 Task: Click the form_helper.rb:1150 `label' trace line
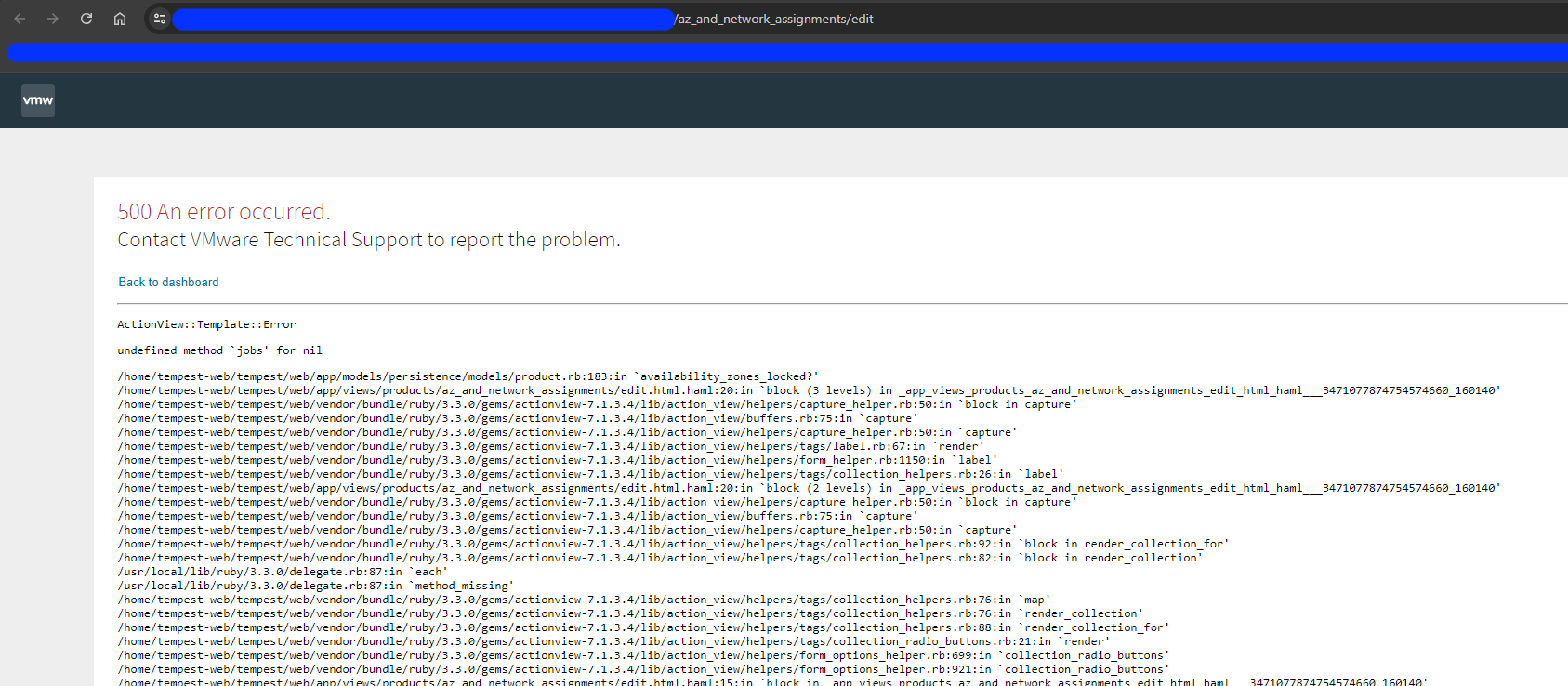pos(557,460)
